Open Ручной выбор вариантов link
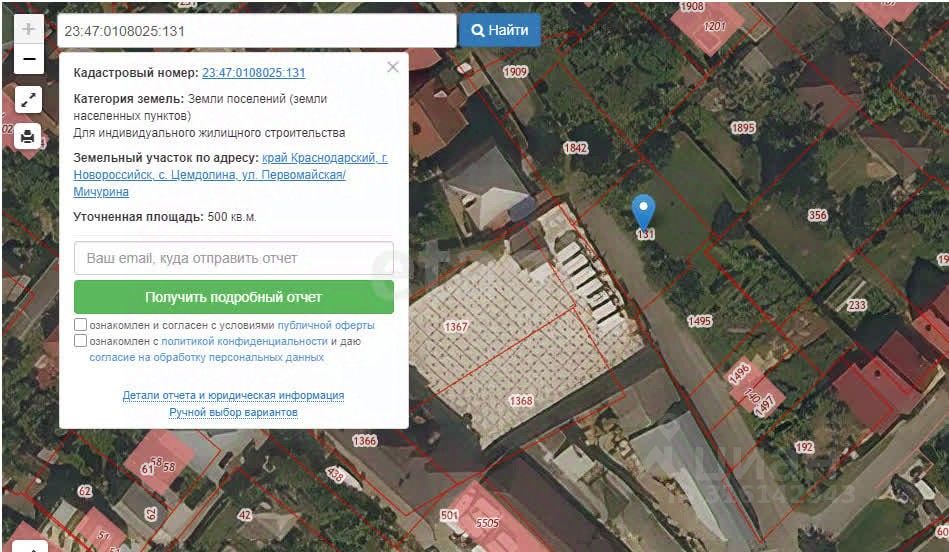Viewport: 949px width, 552px height. click(x=233, y=412)
